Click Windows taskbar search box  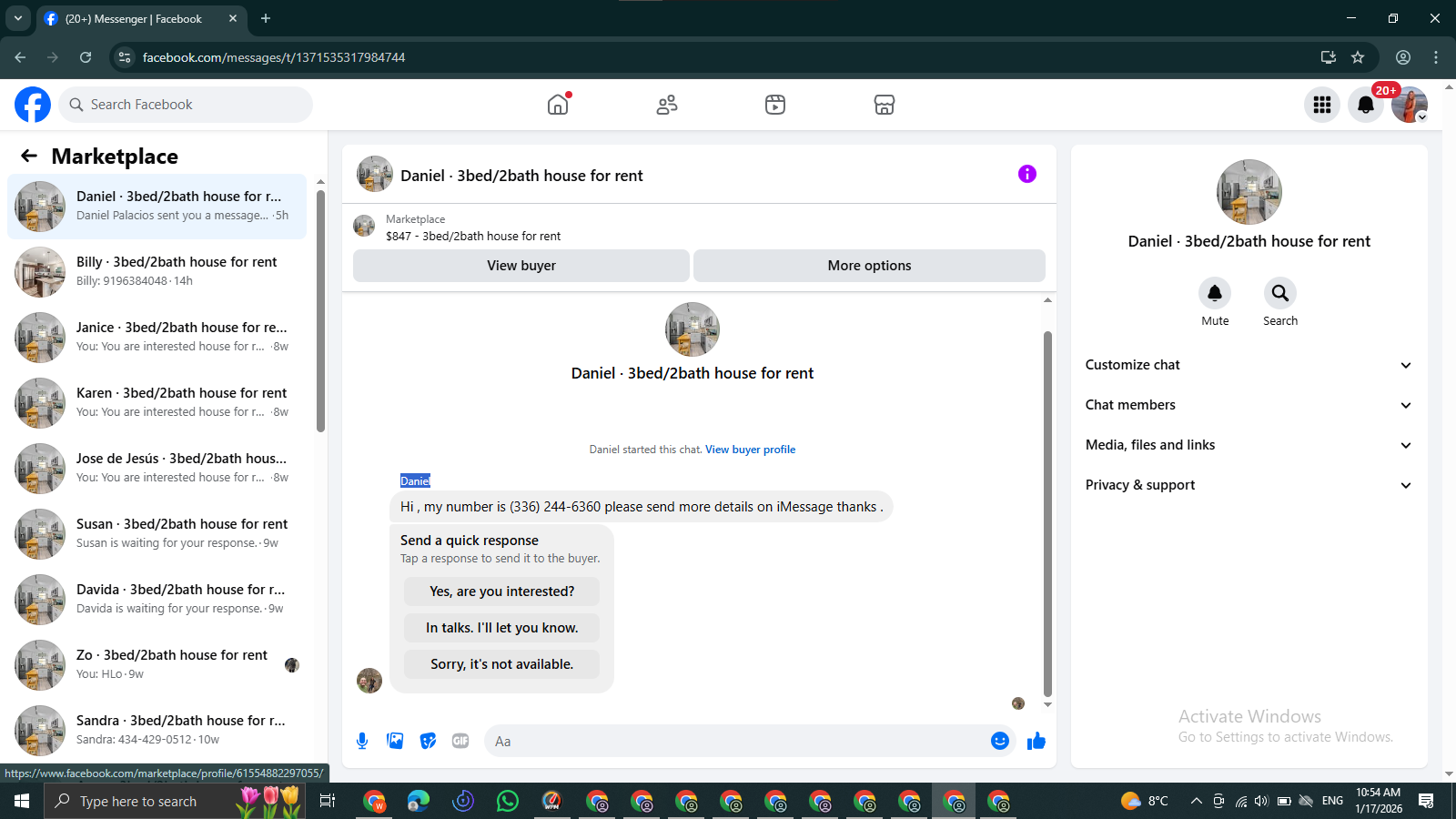[x=174, y=801]
